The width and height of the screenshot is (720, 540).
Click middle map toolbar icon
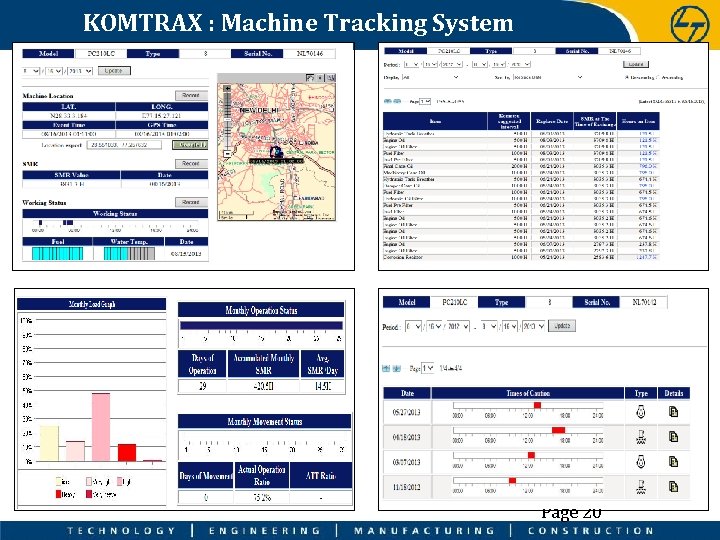(x=321, y=78)
